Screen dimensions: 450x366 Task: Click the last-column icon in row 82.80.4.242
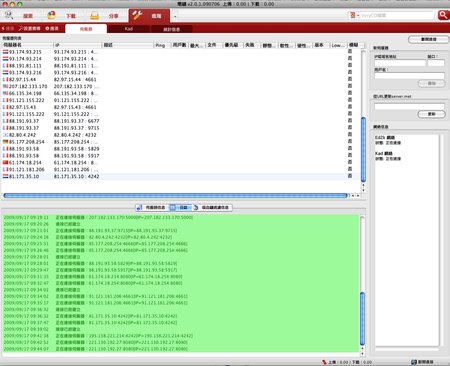[x=350, y=134]
